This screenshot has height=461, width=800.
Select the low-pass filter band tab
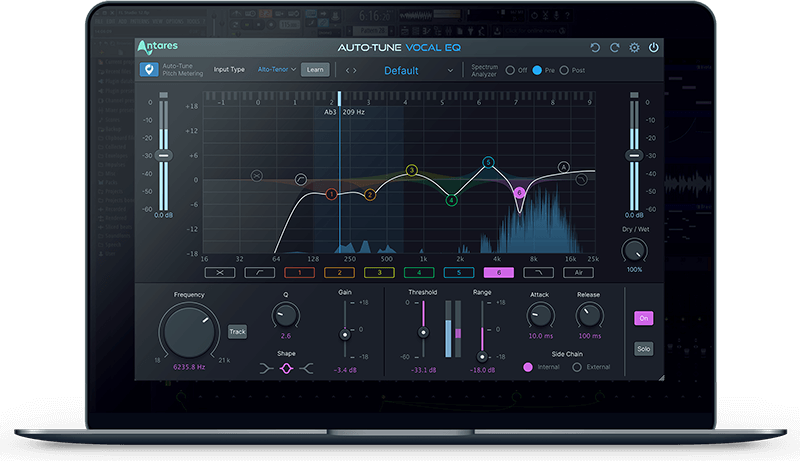point(538,273)
